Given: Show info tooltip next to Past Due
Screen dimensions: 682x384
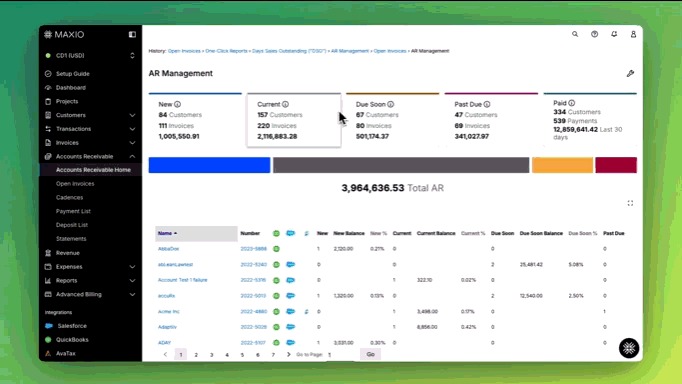Looking at the screenshot, I should click(x=487, y=104).
